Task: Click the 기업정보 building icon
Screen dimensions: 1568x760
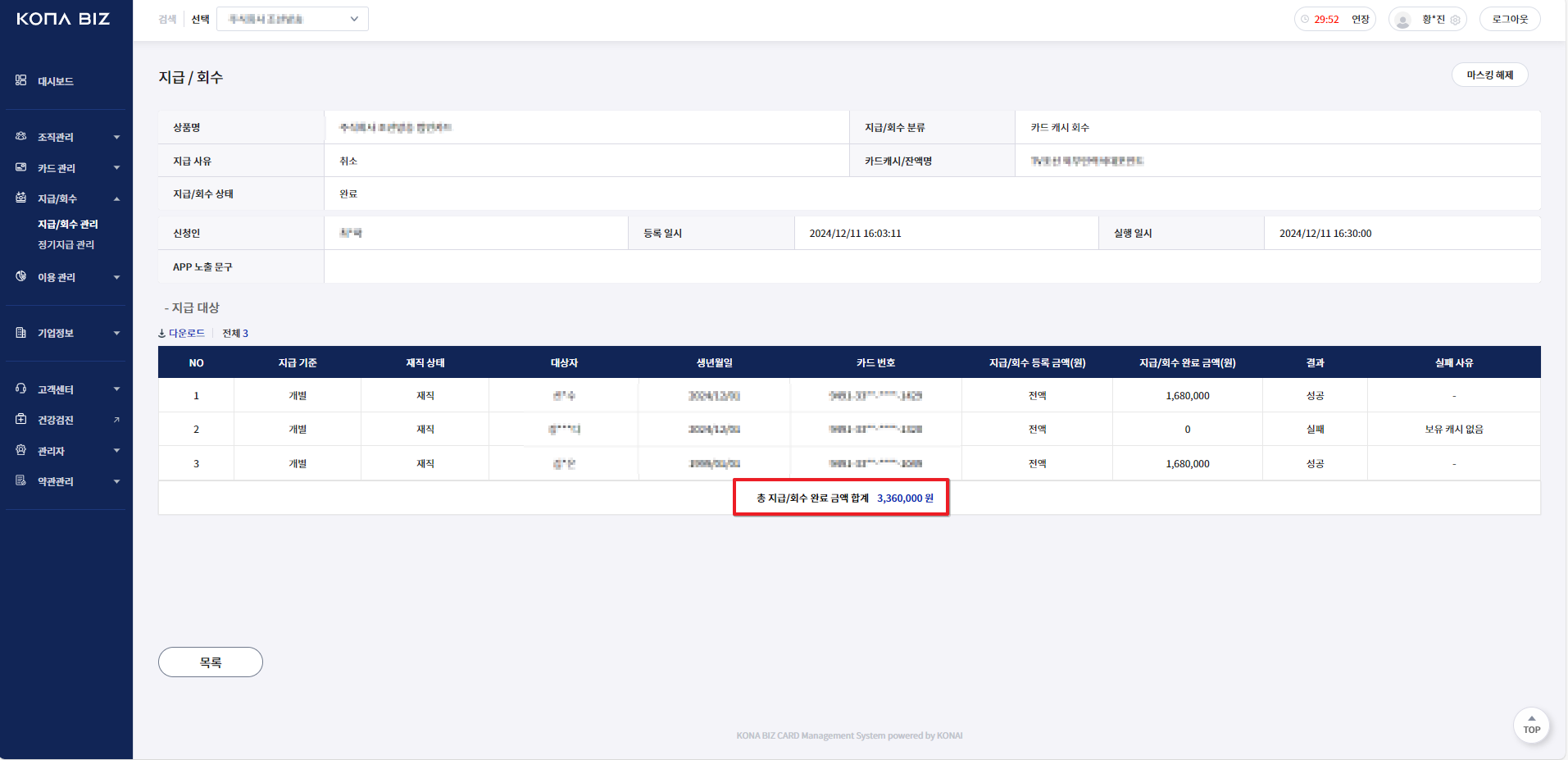Action: click(21, 332)
